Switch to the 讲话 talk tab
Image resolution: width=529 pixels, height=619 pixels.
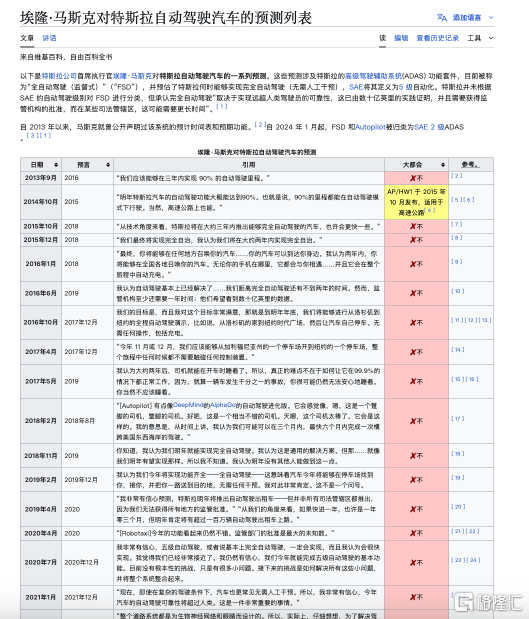pyautogui.click(x=49, y=38)
